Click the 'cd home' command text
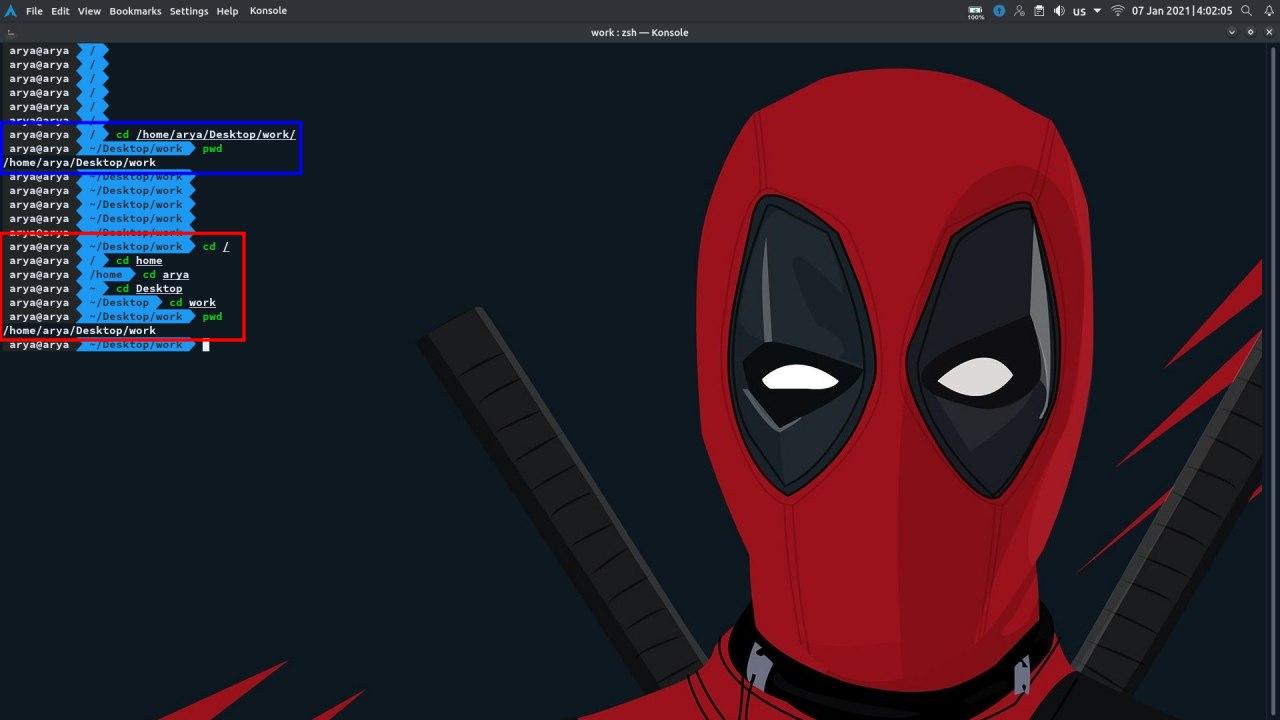Viewport: 1280px width, 720px height. click(x=139, y=260)
